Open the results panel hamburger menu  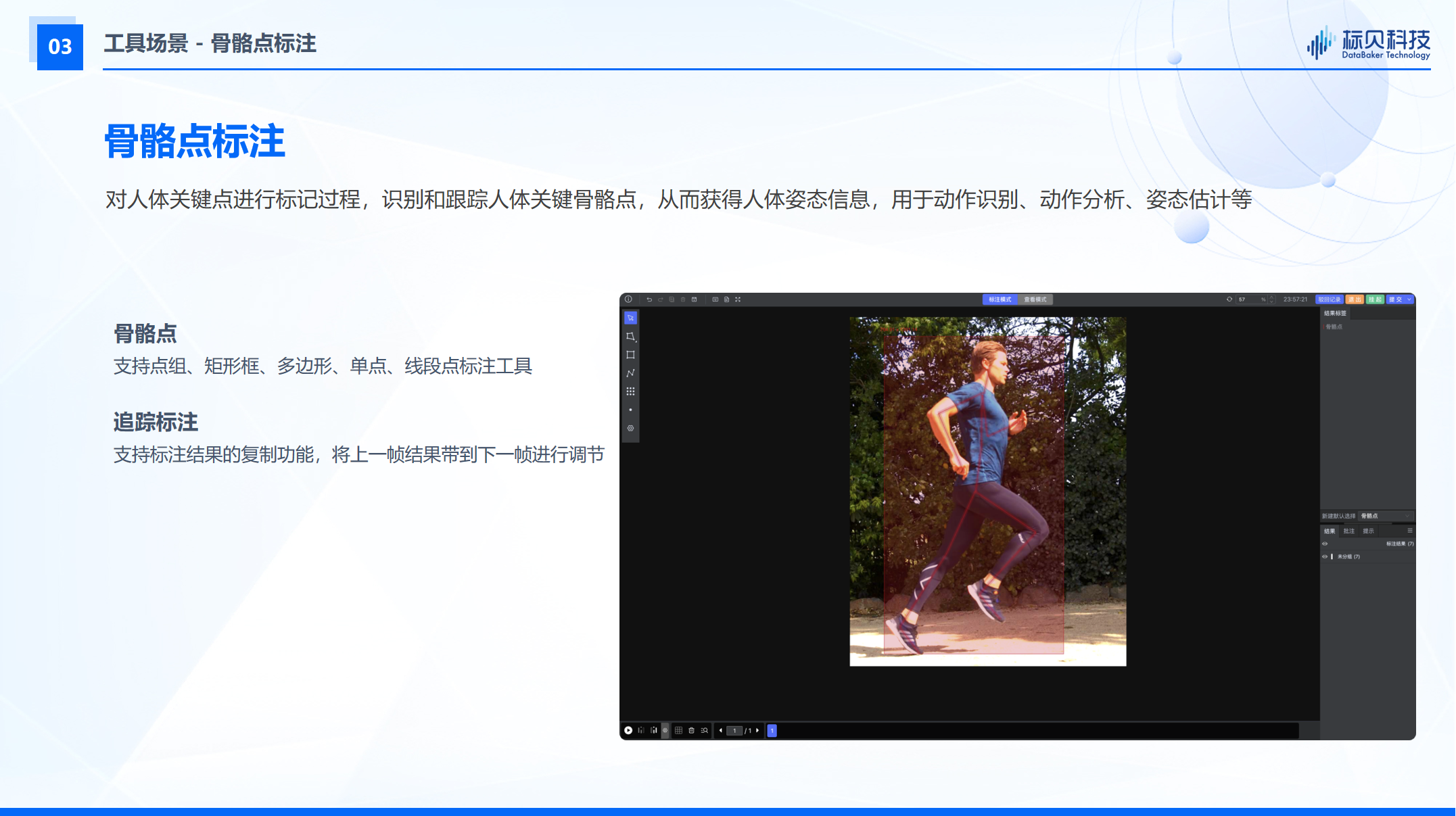click(1410, 531)
